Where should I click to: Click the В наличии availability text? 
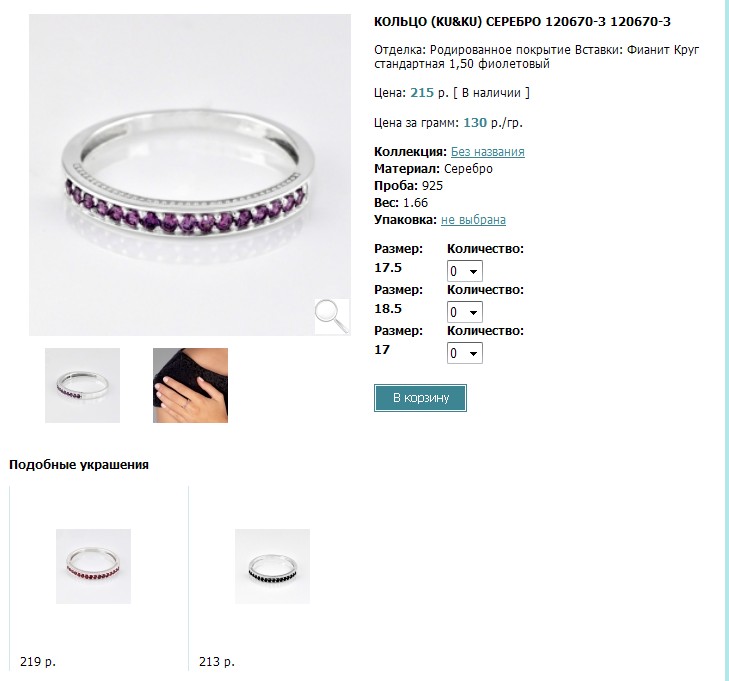pos(491,93)
